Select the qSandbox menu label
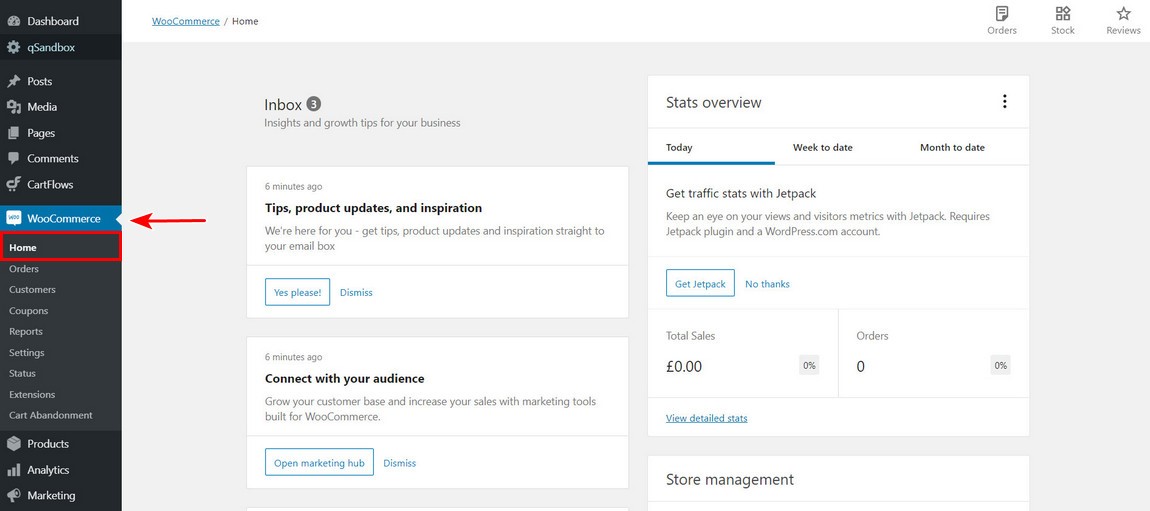1150x511 pixels. click(51, 48)
